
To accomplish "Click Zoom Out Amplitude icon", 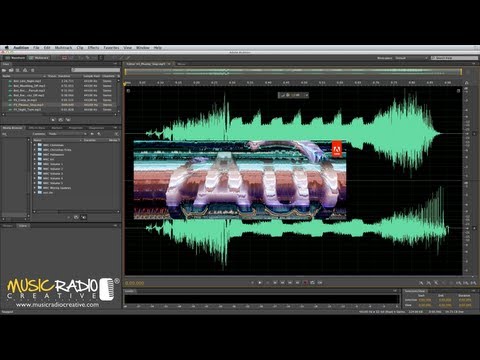I will (x=429, y=283).
